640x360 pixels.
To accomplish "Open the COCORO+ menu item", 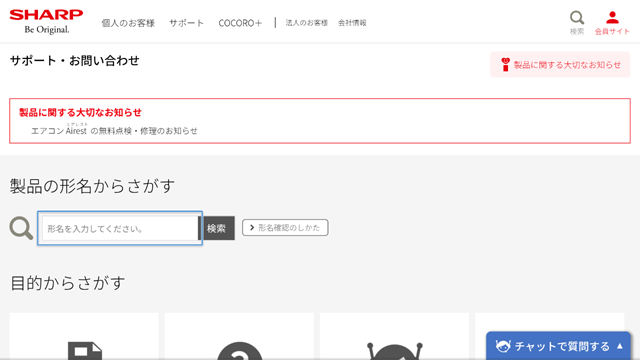I will coord(240,23).
